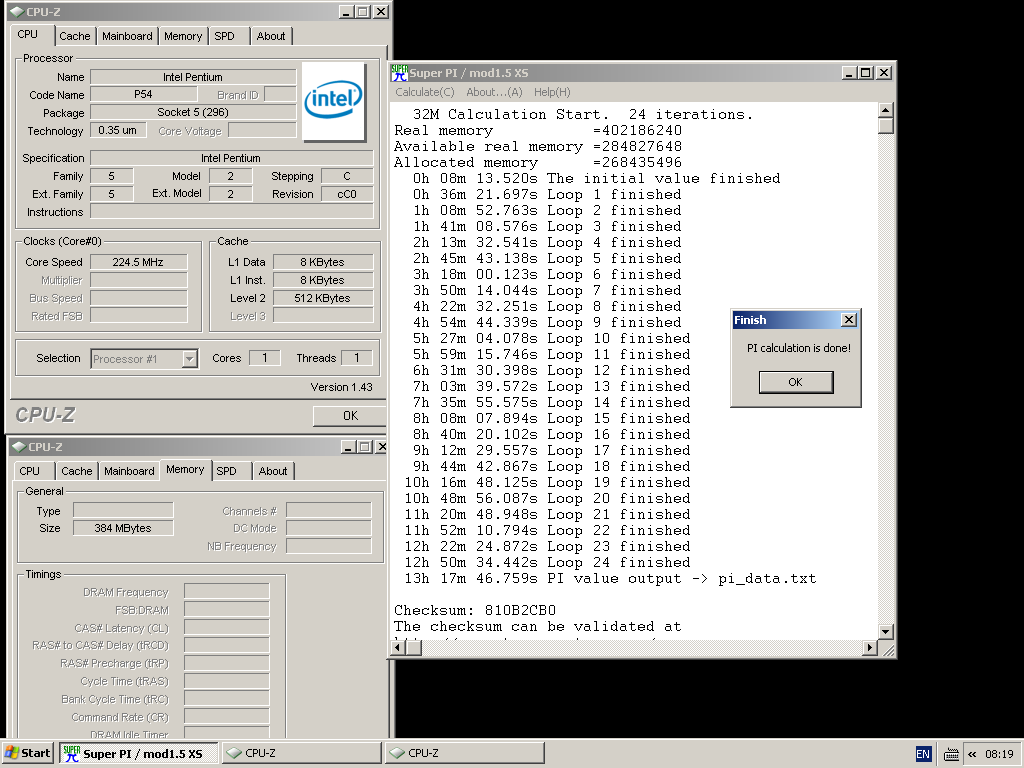
Task: Click the Revision field cC0
Action: pyautogui.click(x=347, y=194)
